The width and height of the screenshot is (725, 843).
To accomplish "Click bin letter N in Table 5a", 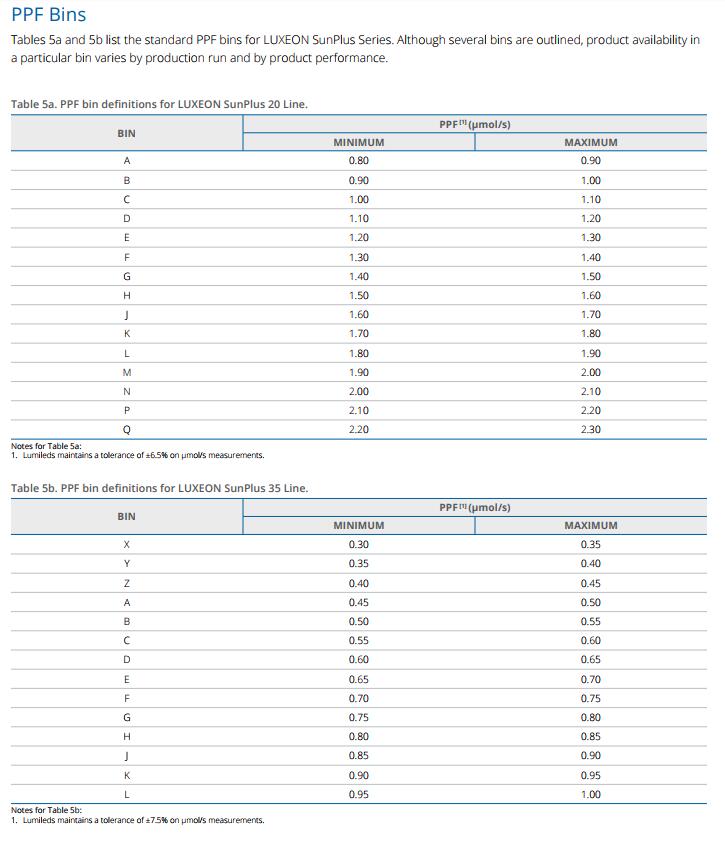I will 127,392.
